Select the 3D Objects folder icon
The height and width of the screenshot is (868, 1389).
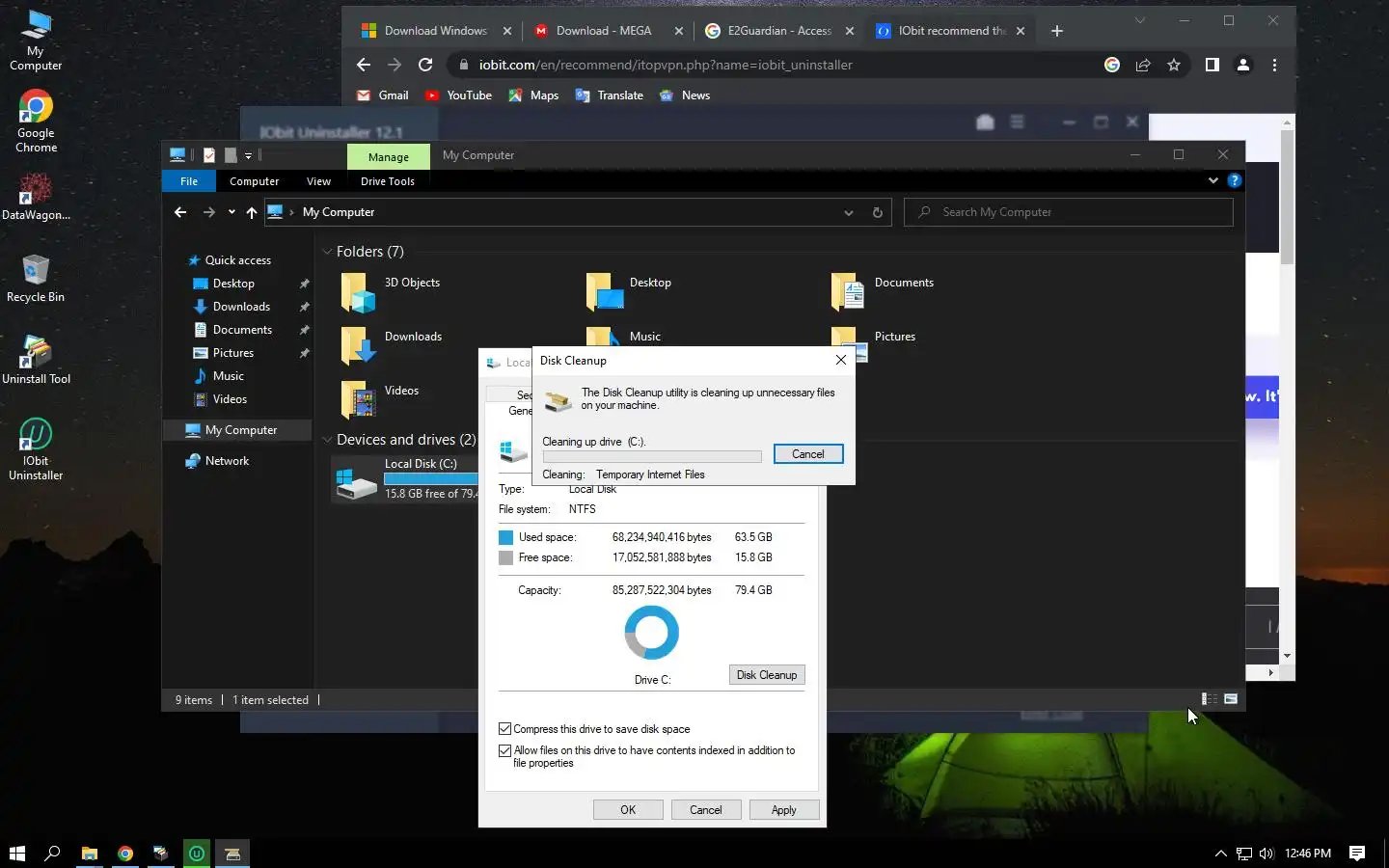358,291
